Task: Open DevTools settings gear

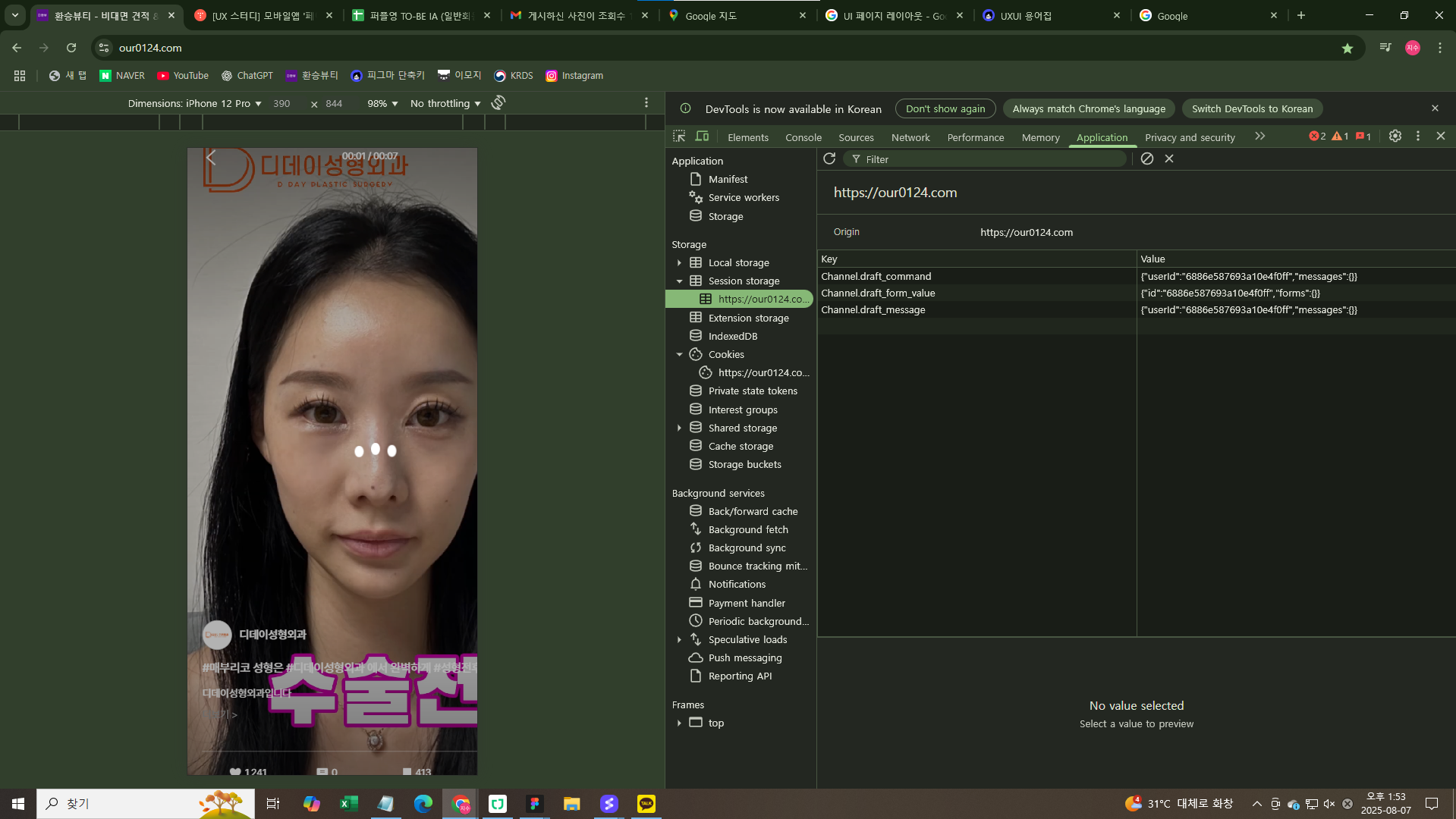Action: [1395, 136]
